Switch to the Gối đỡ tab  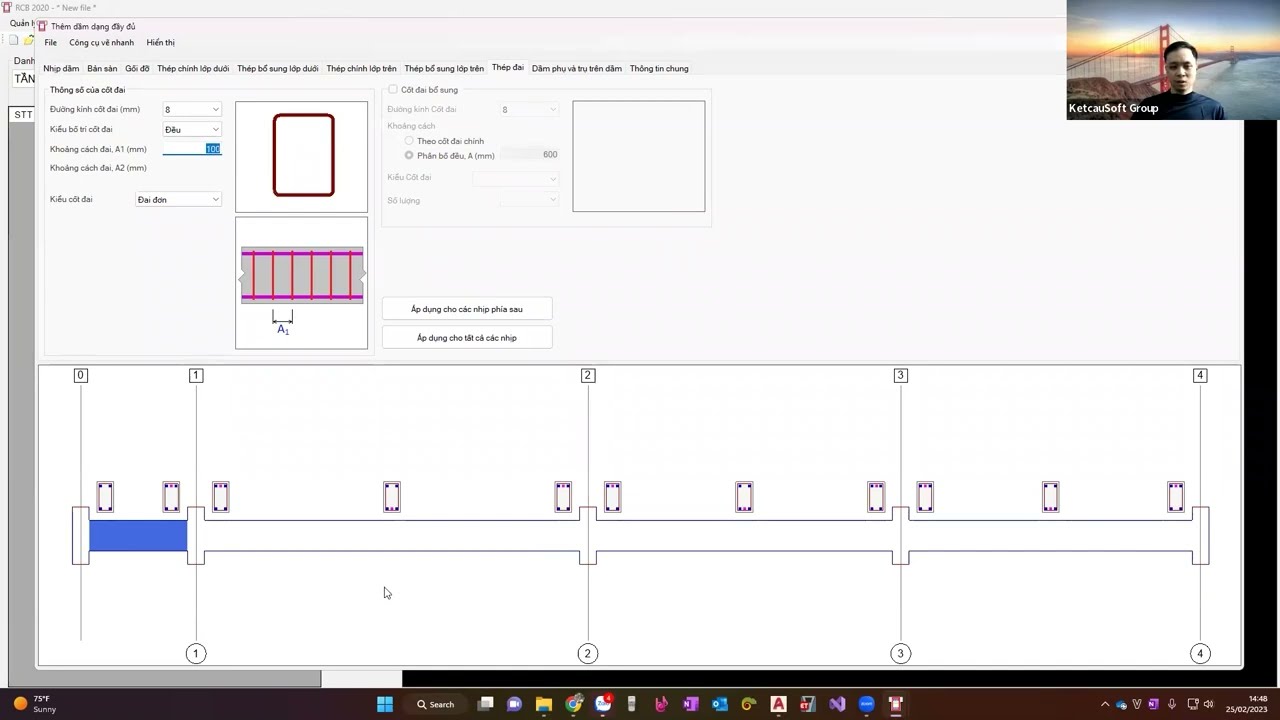[x=137, y=68]
